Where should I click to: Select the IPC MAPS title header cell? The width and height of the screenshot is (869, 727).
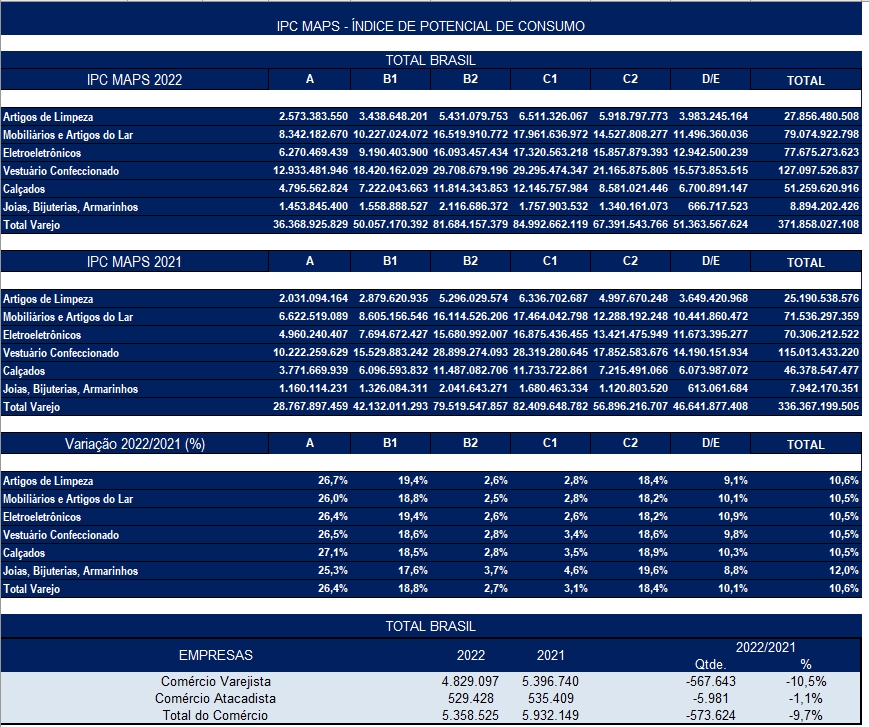430,25
